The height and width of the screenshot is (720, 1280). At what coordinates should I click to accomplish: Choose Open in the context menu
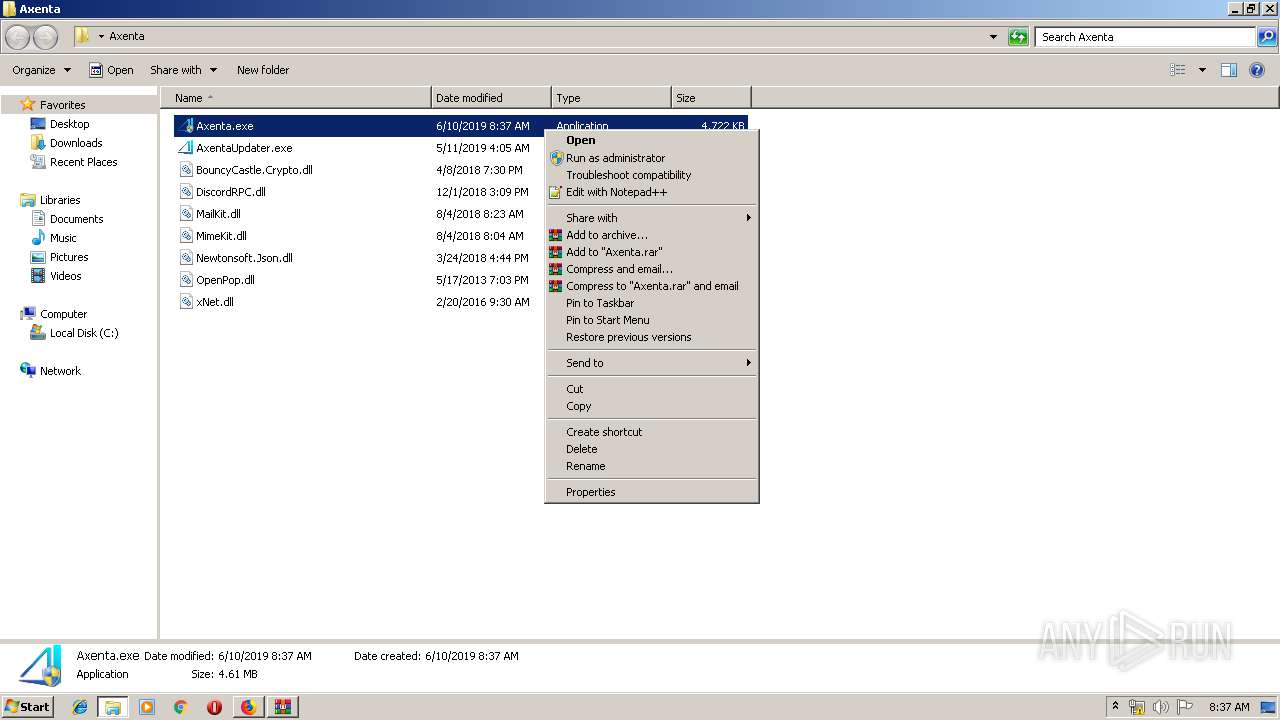(652, 141)
